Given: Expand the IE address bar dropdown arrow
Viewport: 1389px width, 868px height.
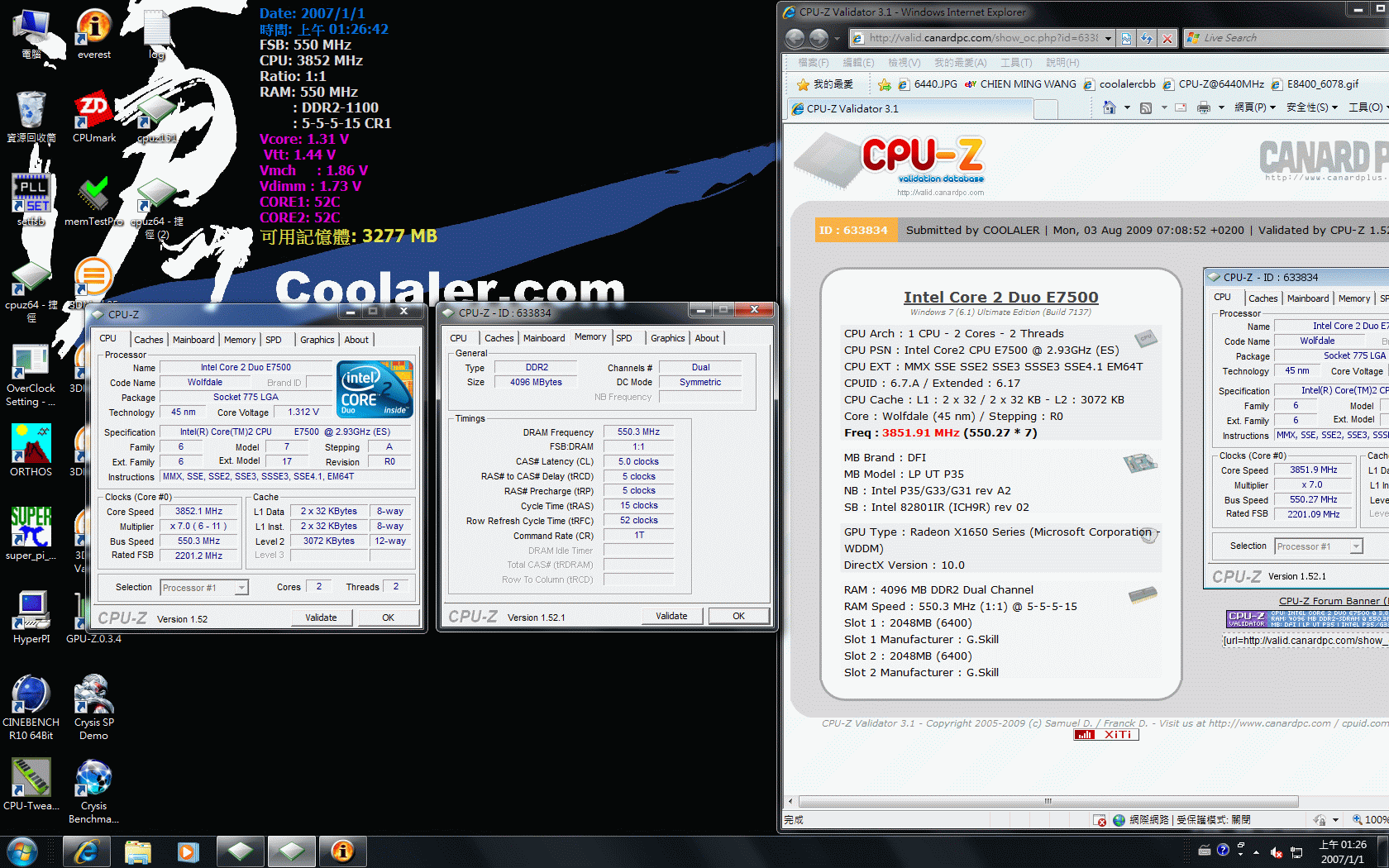Looking at the screenshot, I should click(1108, 38).
